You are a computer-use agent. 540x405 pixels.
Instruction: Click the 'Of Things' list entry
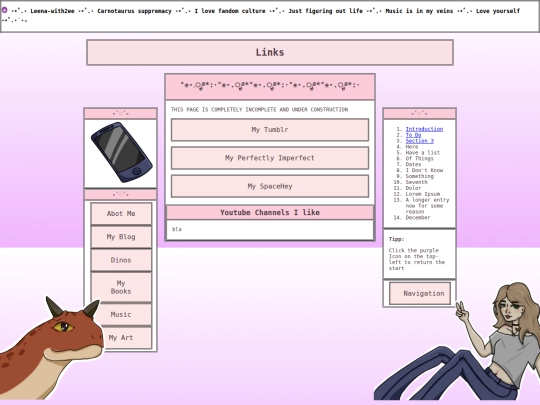(419, 158)
